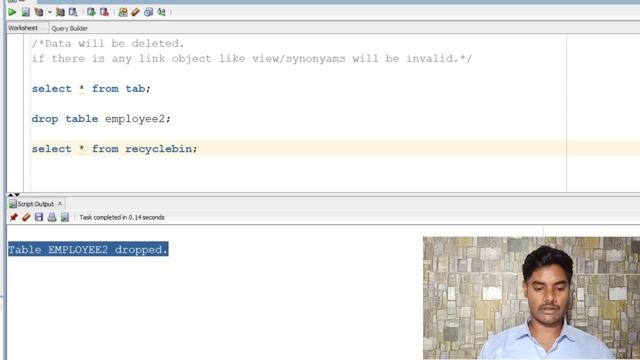
Task: Click the word 'recyclebin' in the editor
Action: coord(158,149)
